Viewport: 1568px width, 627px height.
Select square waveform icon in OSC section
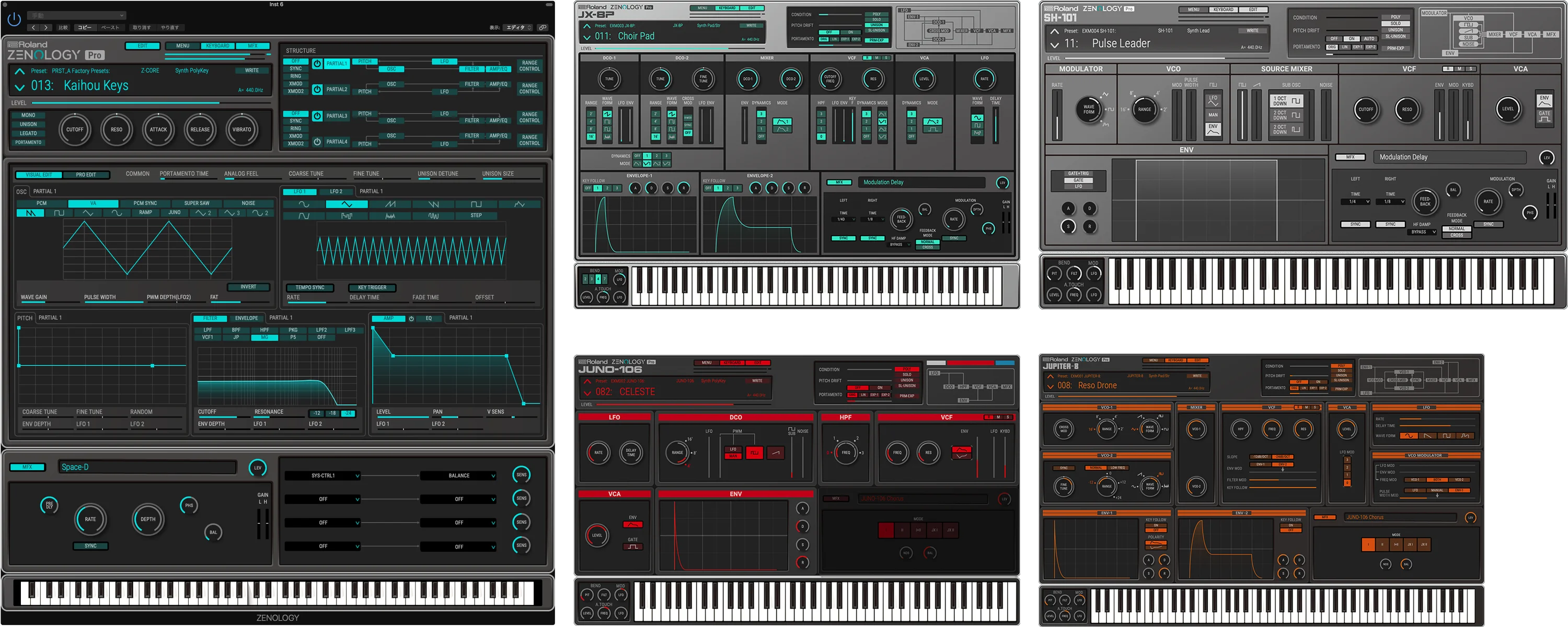(59, 213)
